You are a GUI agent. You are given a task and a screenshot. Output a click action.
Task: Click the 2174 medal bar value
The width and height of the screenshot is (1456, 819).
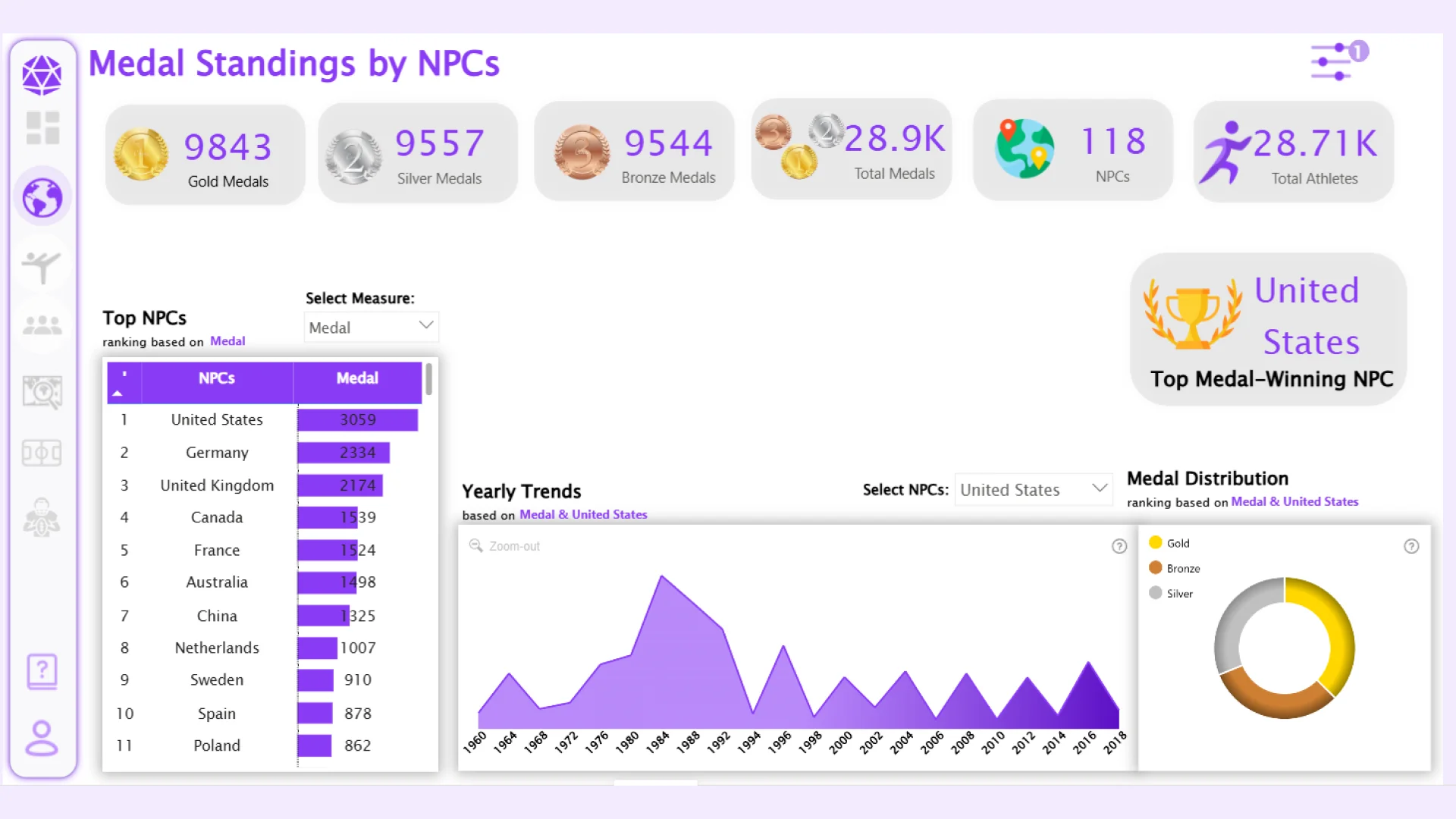pos(340,485)
